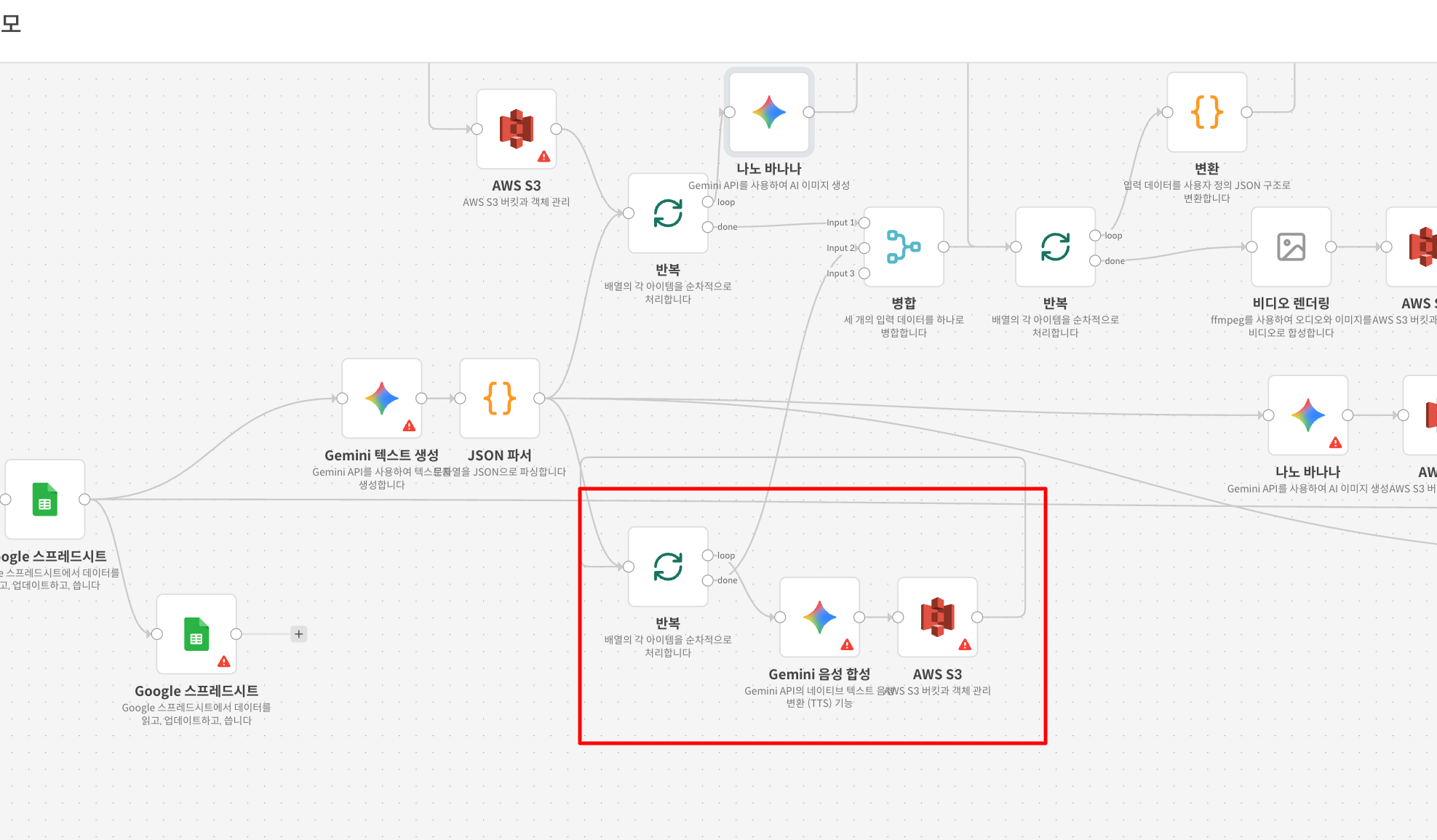
Task: Click the warning badge on Gemini 텍스트 생성
Action: point(409,426)
